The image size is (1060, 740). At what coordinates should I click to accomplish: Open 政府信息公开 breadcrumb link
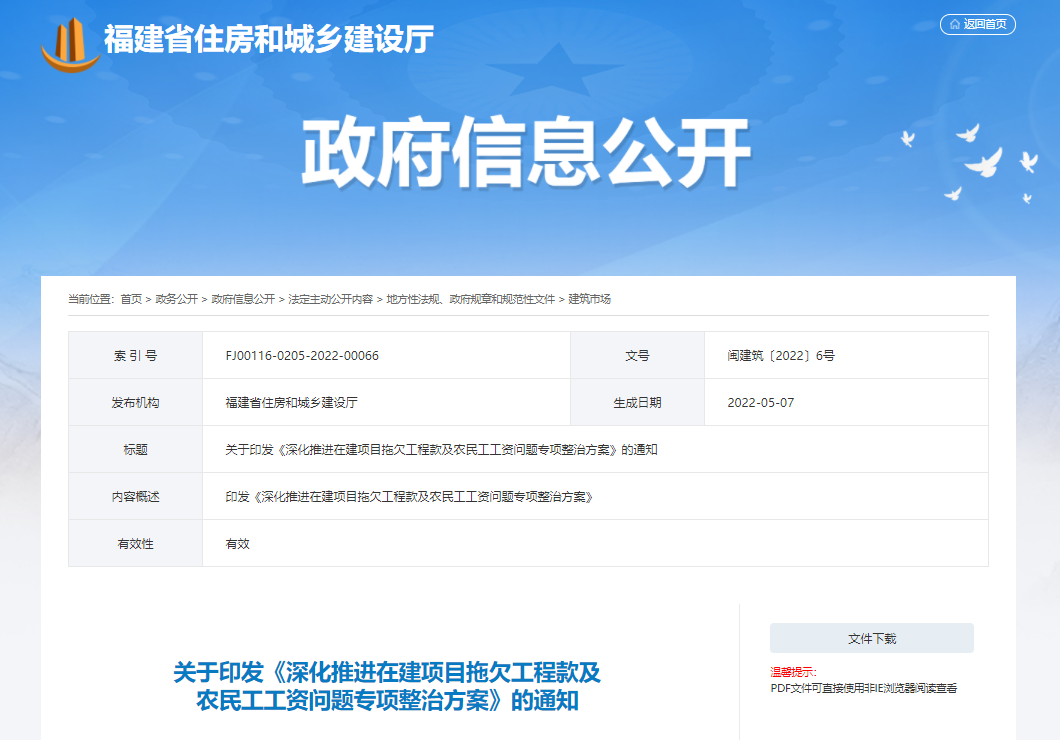point(243,299)
